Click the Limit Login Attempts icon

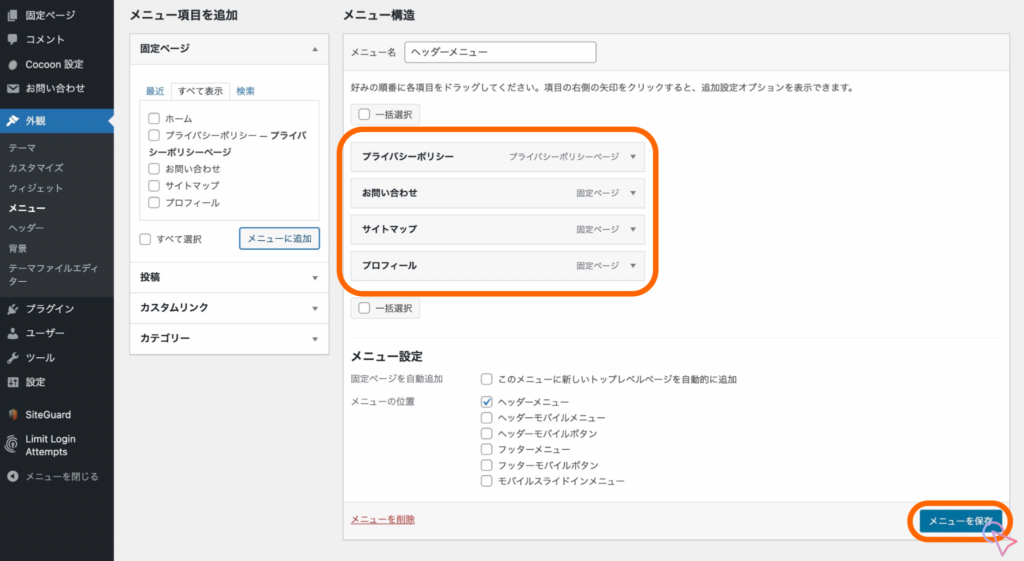pos(12,445)
